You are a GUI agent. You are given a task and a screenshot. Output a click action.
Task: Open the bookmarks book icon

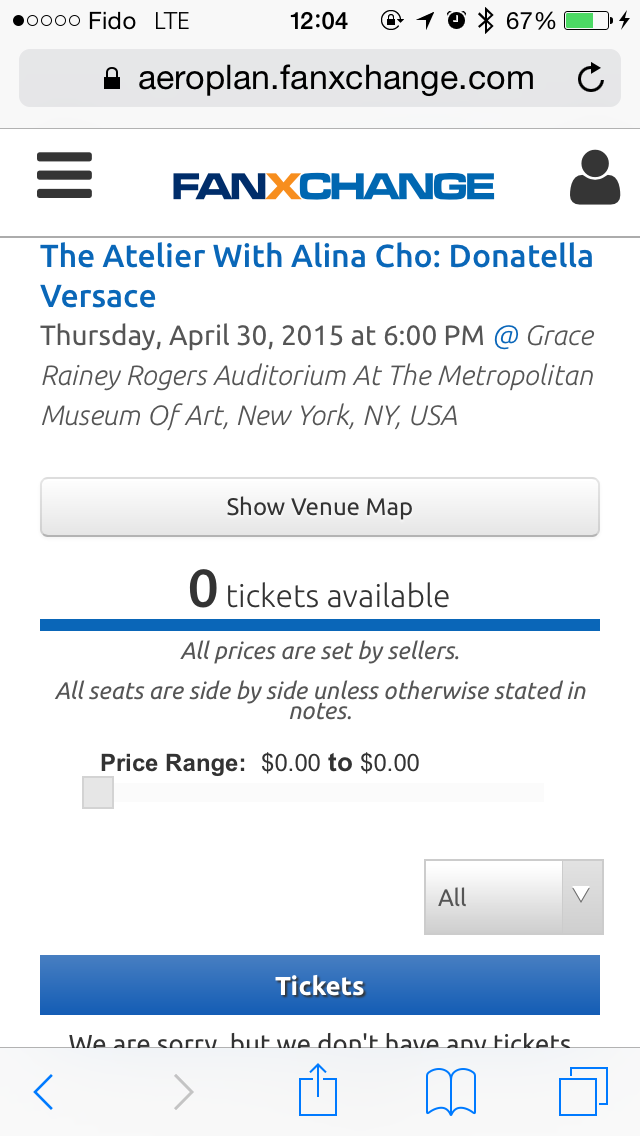tap(451, 1092)
